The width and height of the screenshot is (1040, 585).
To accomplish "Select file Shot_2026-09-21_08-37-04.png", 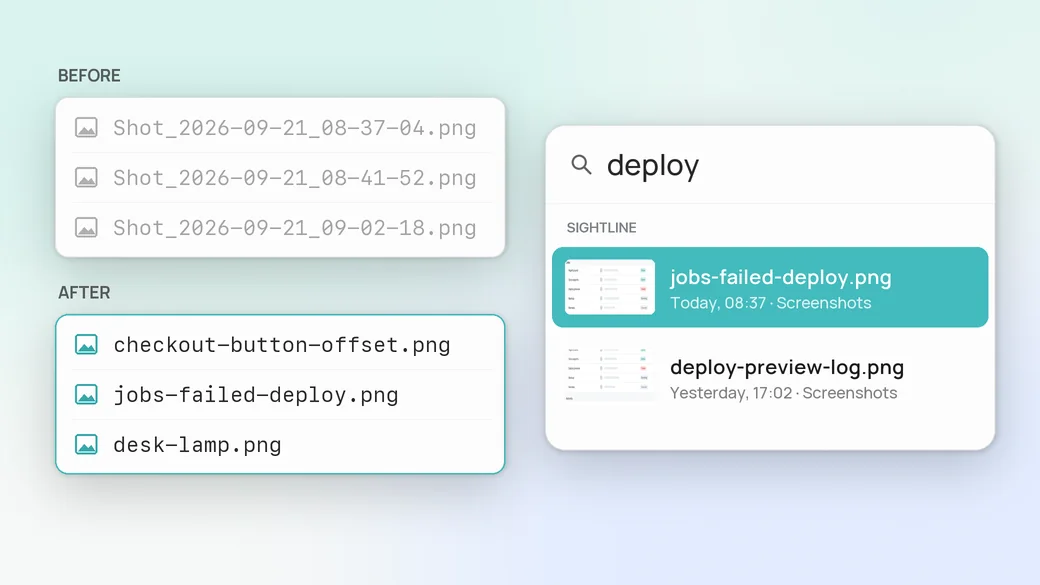I will [294, 128].
